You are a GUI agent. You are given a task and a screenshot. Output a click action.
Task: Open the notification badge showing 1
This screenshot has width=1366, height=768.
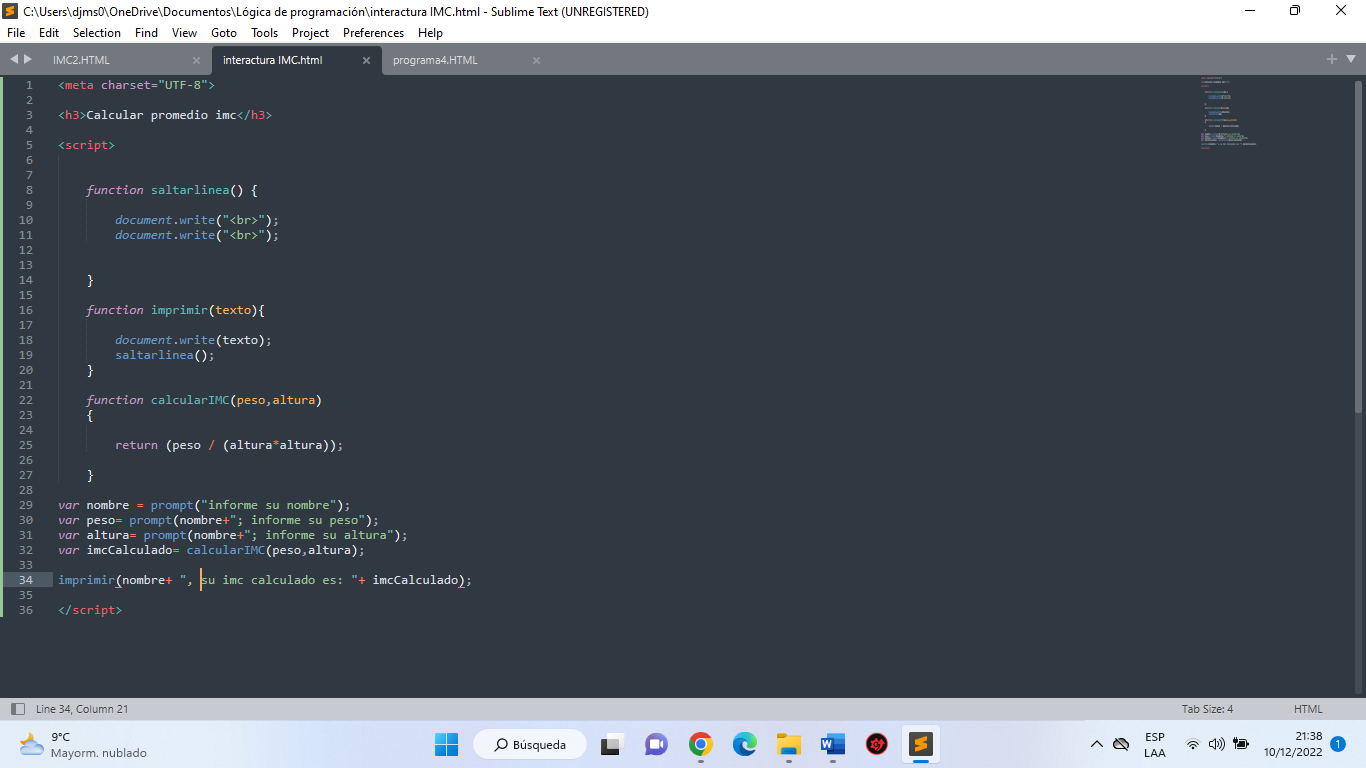[x=1338, y=744]
